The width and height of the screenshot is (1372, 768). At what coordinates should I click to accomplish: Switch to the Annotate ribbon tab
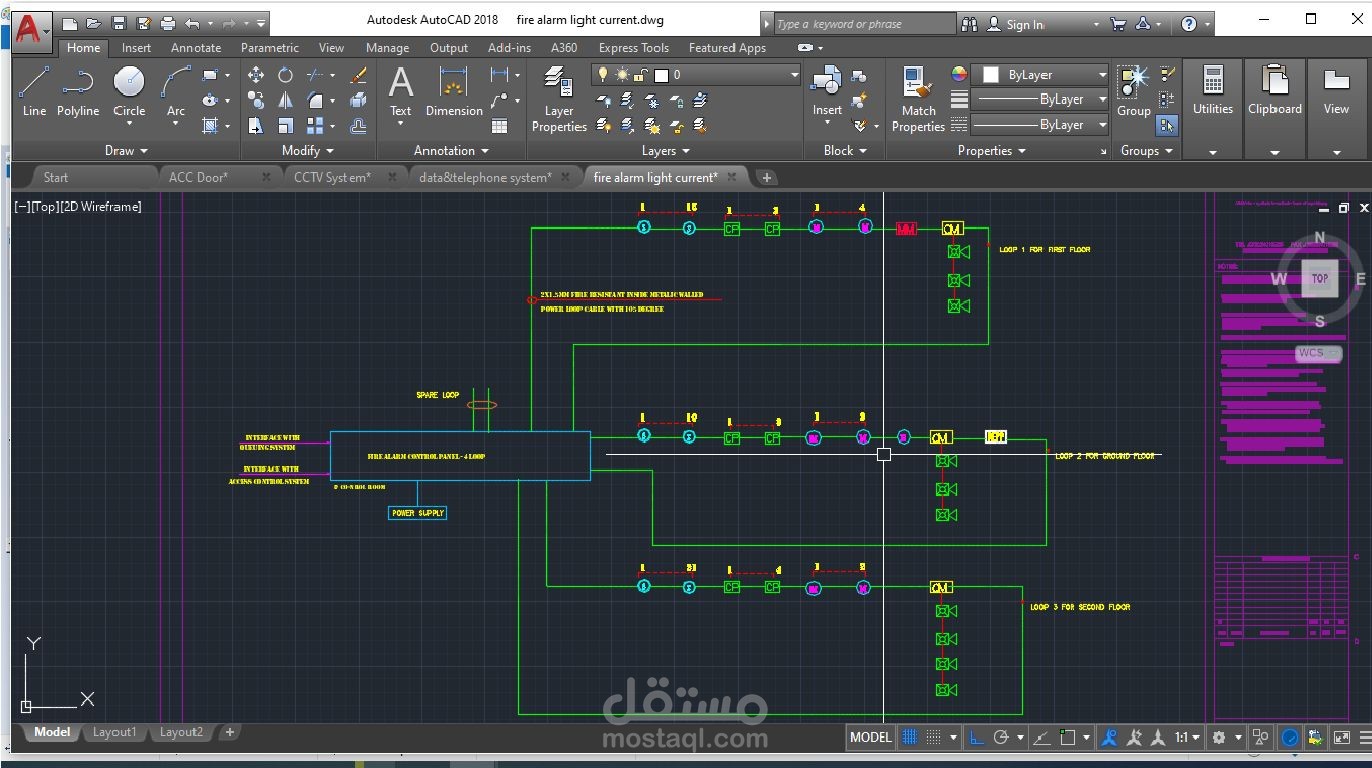[x=196, y=47]
